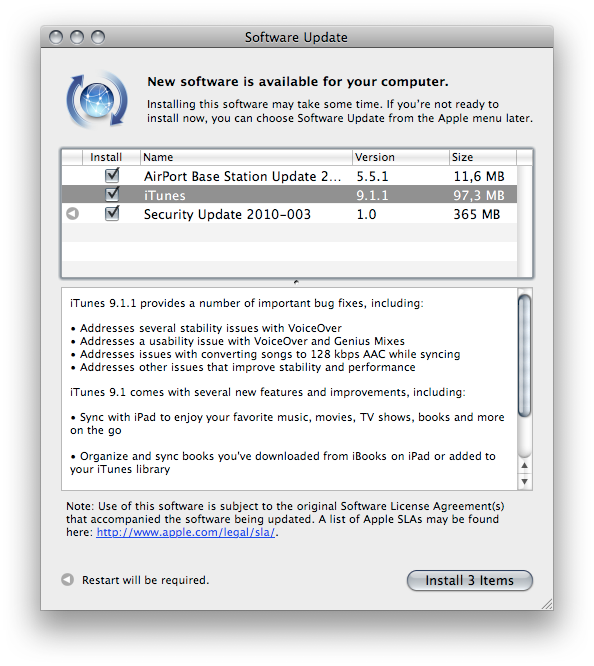
Task: Click the 97,3 MB size cell
Action: coord(479,195)
